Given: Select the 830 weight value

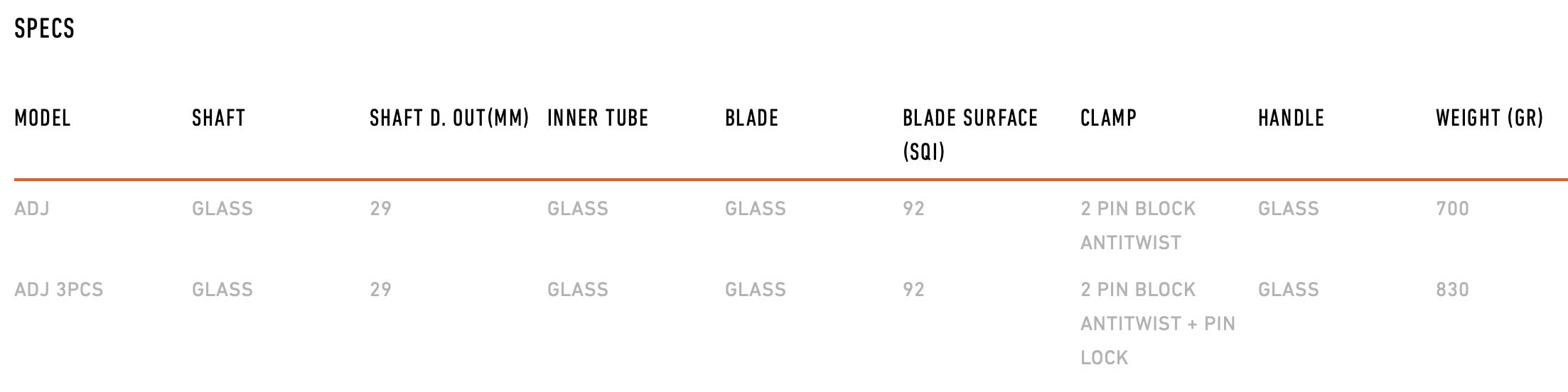Looking at the screenshot, I should click(1452, 290).
